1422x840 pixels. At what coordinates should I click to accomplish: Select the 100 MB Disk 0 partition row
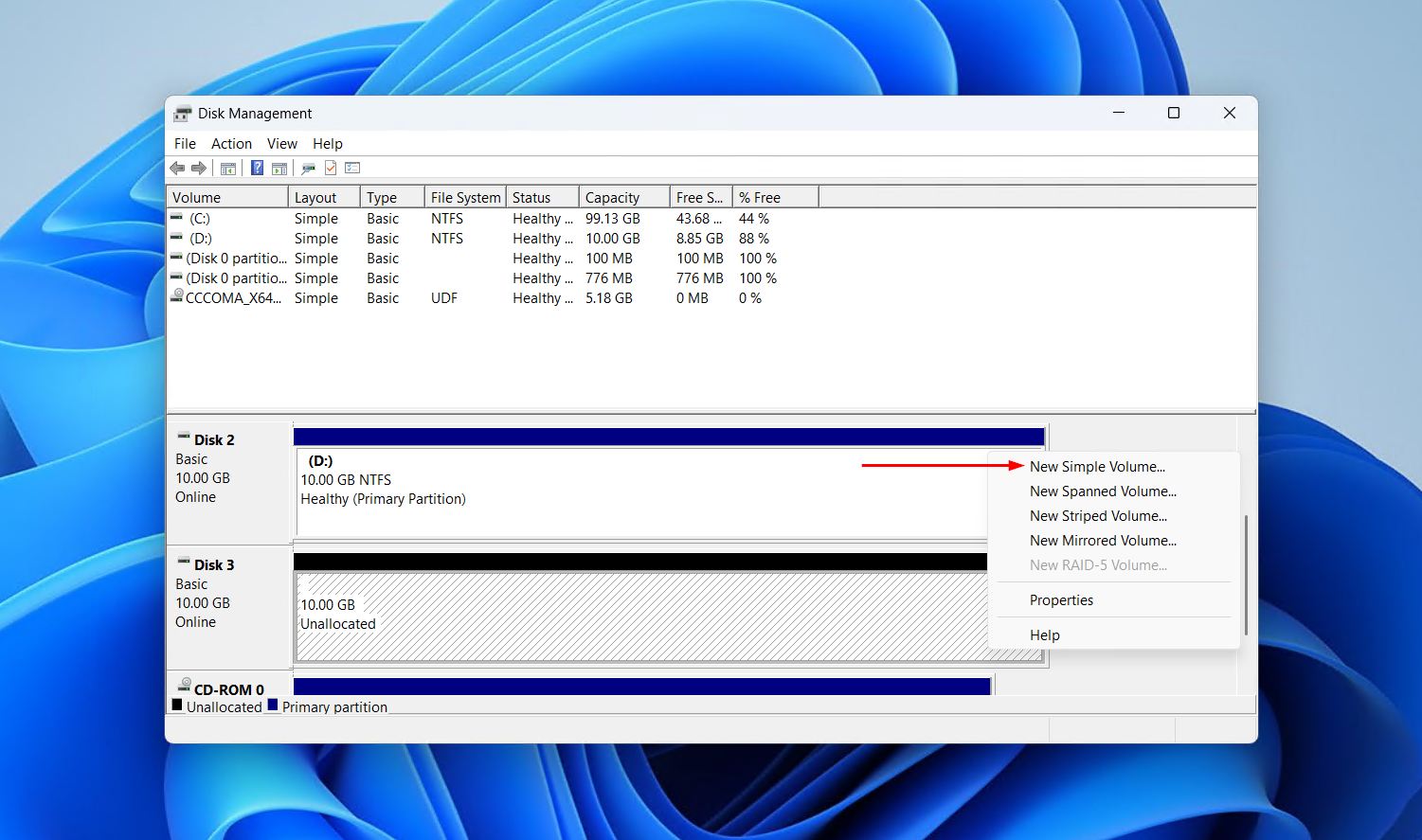pyautogui.click(x=493, y=259)
